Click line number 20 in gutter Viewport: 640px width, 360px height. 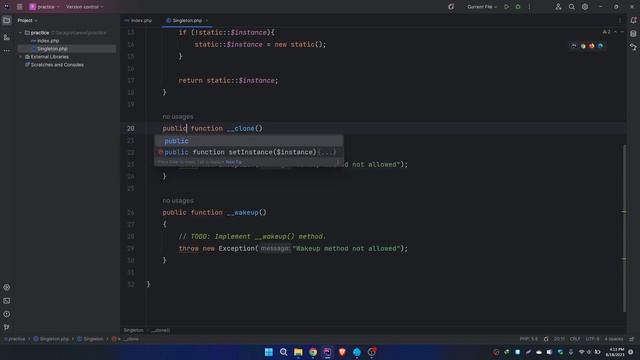click(x=131, y=129)
